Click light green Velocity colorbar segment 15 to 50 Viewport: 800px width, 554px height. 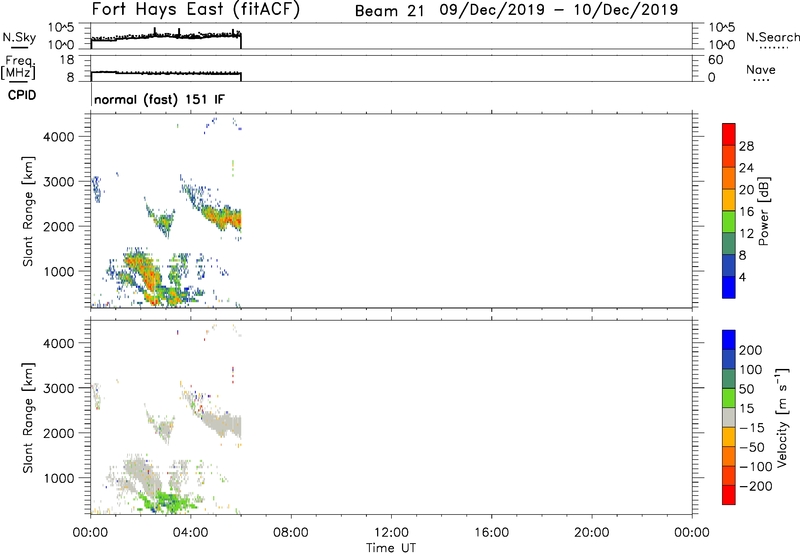point(729,398)
